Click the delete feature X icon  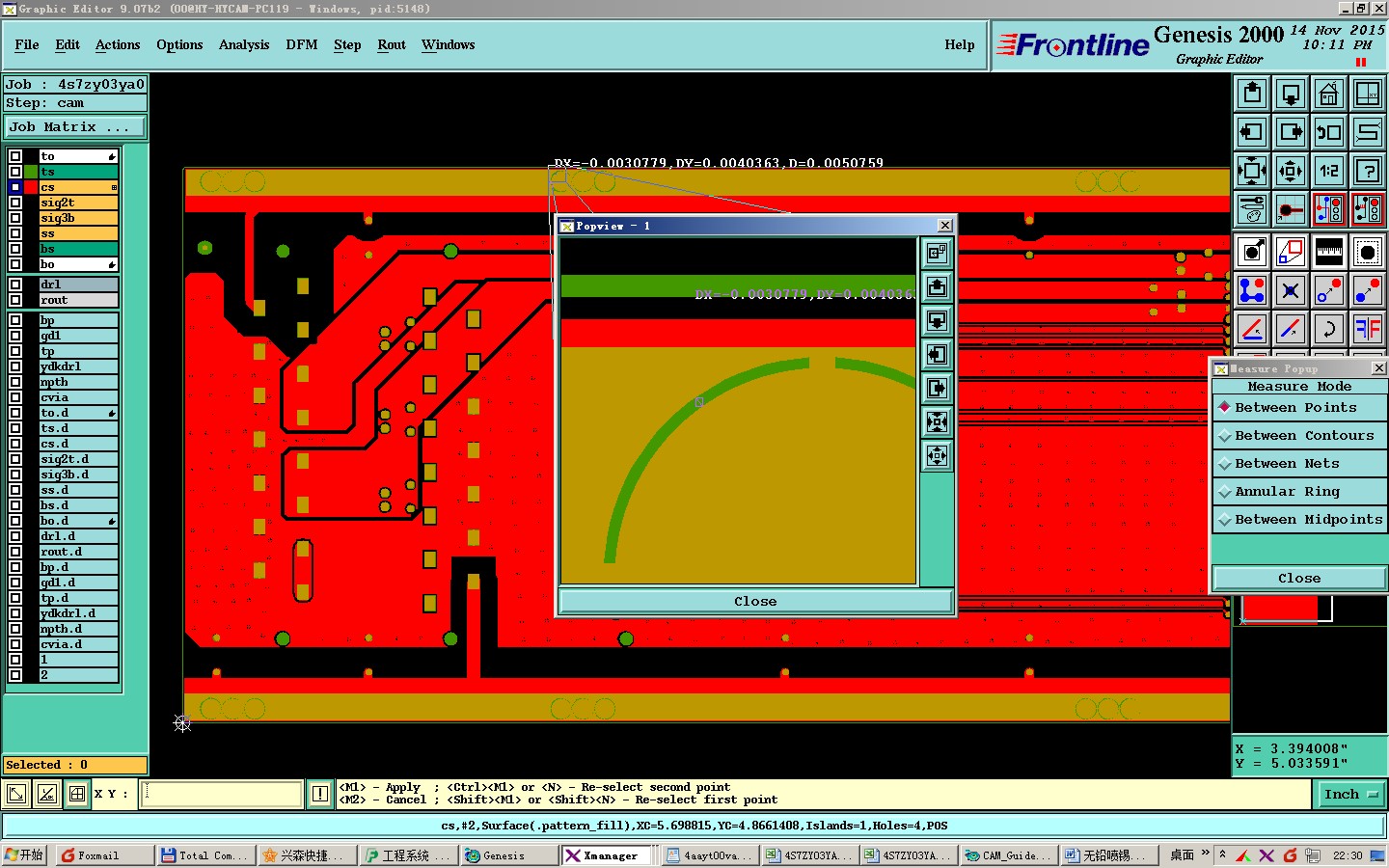1291,290
